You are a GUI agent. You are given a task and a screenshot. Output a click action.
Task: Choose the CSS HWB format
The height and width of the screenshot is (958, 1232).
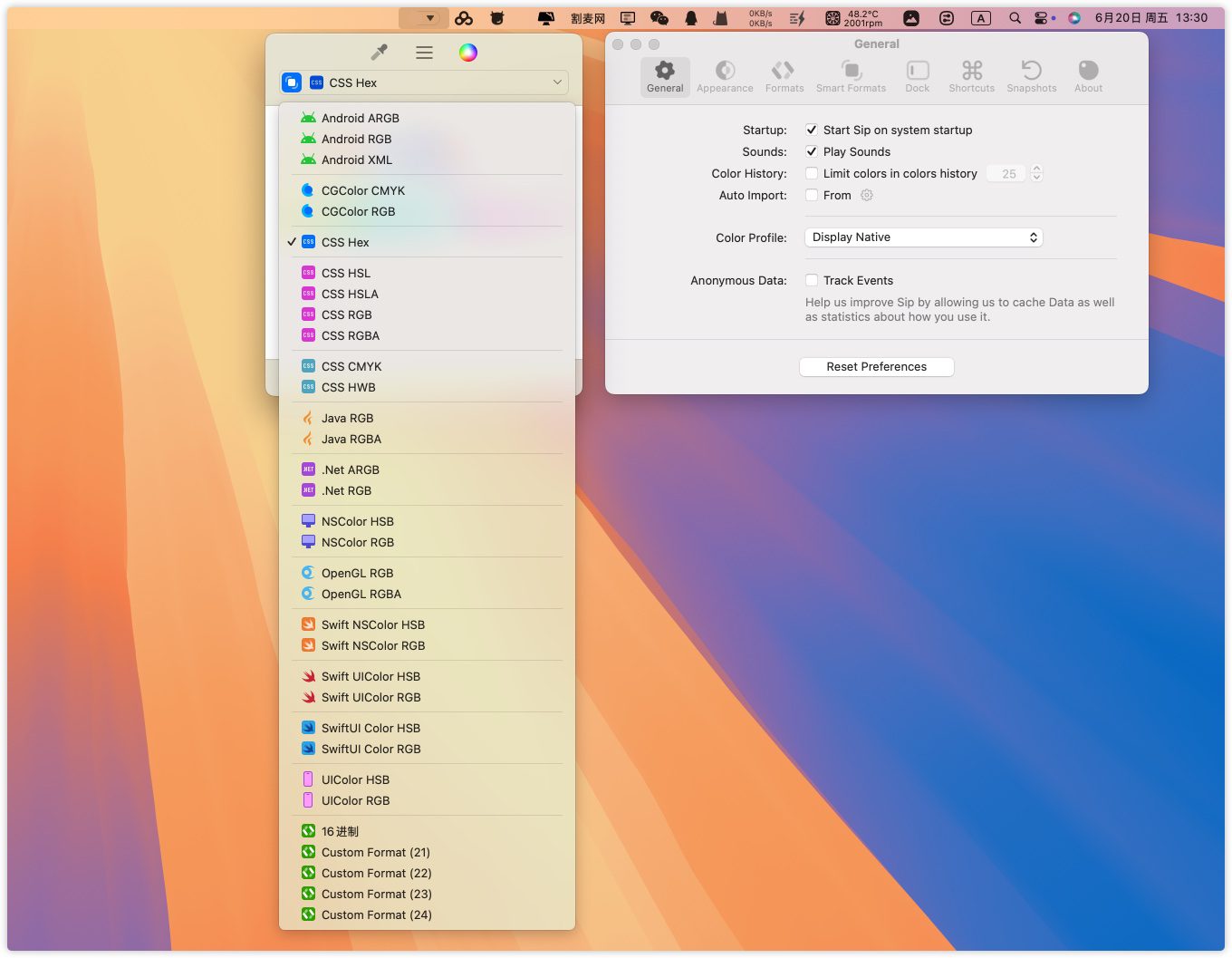428,387
